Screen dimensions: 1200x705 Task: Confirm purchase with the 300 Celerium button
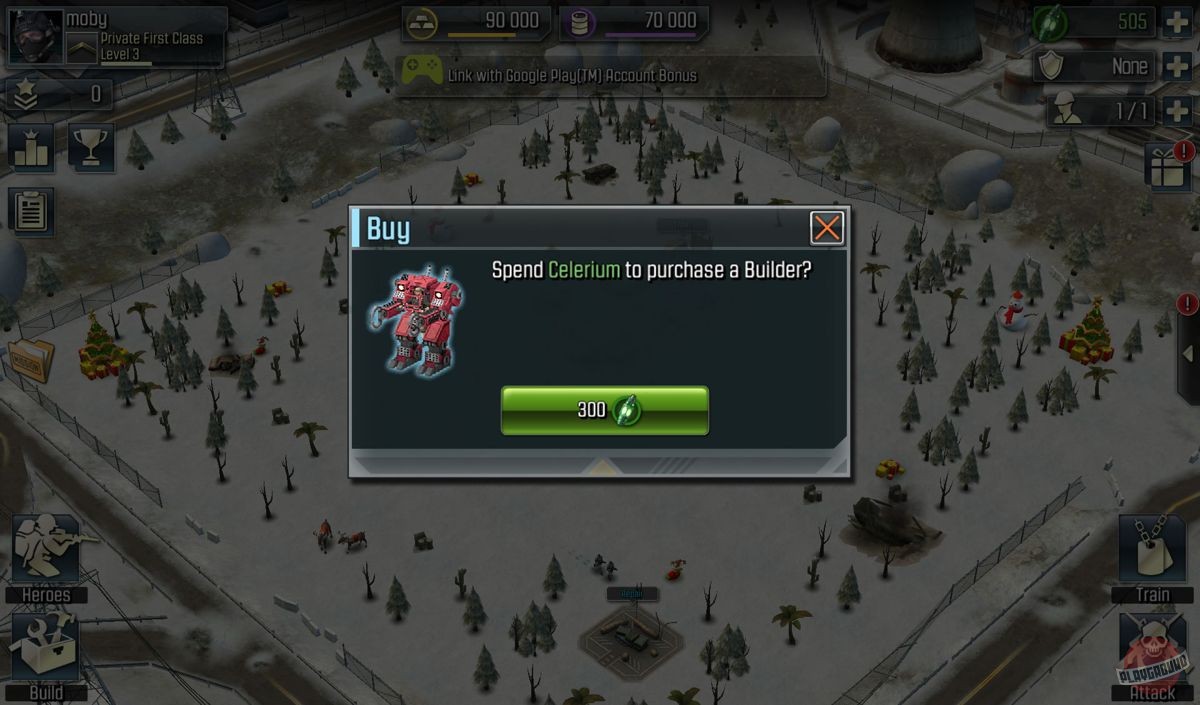coord(604,410)
